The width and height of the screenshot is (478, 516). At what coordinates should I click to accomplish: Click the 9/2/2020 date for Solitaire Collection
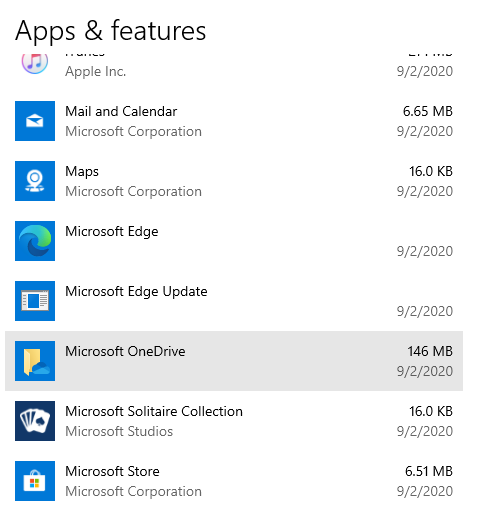(425, 432)
